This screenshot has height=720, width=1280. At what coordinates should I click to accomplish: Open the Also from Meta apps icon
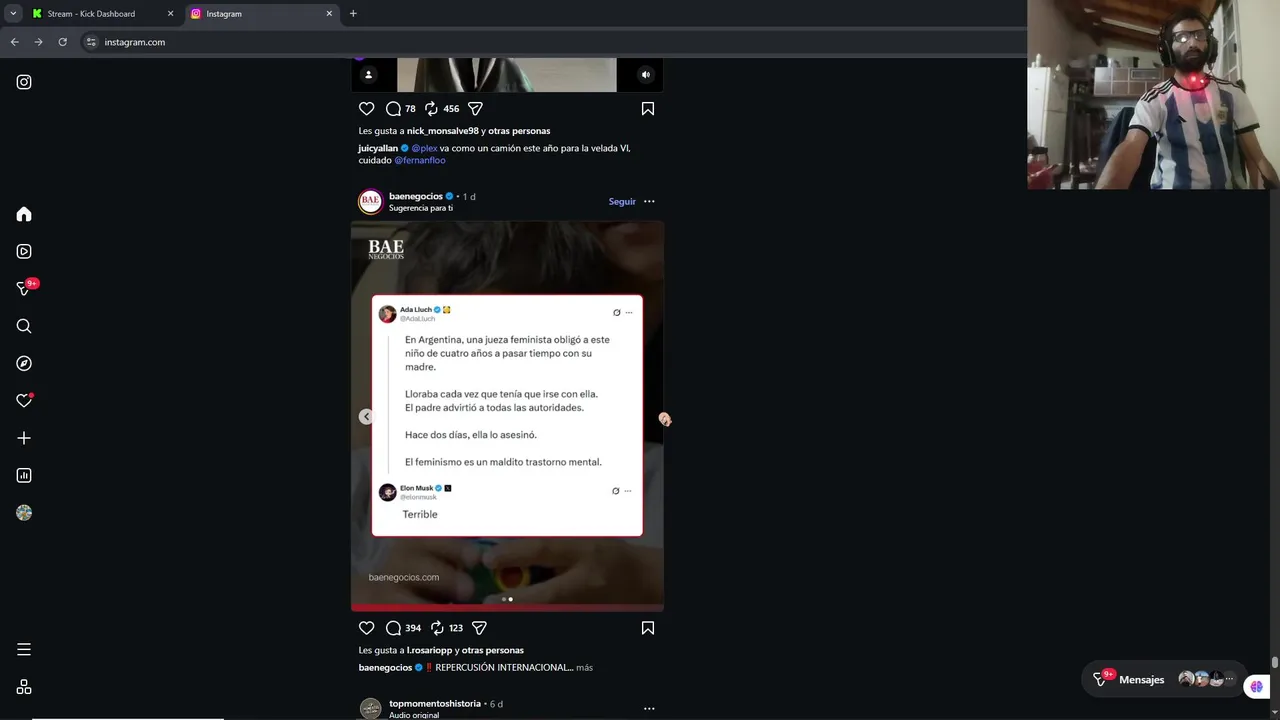[24, 687]
